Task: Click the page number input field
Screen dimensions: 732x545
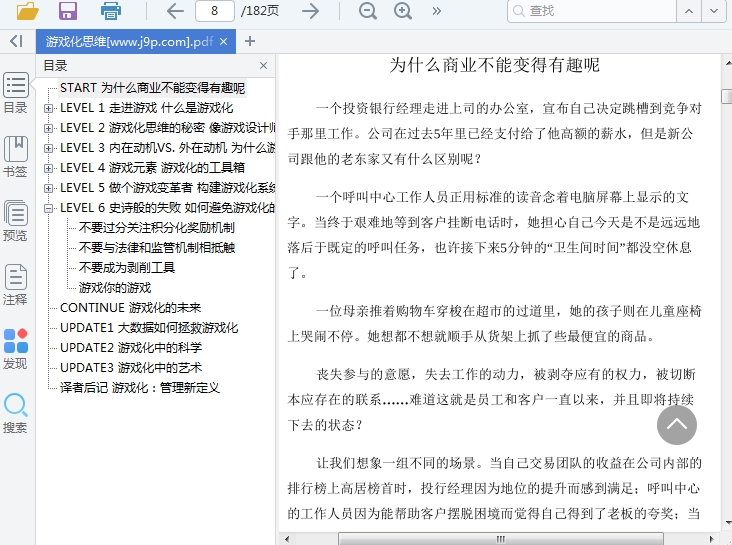Action: 215,11
